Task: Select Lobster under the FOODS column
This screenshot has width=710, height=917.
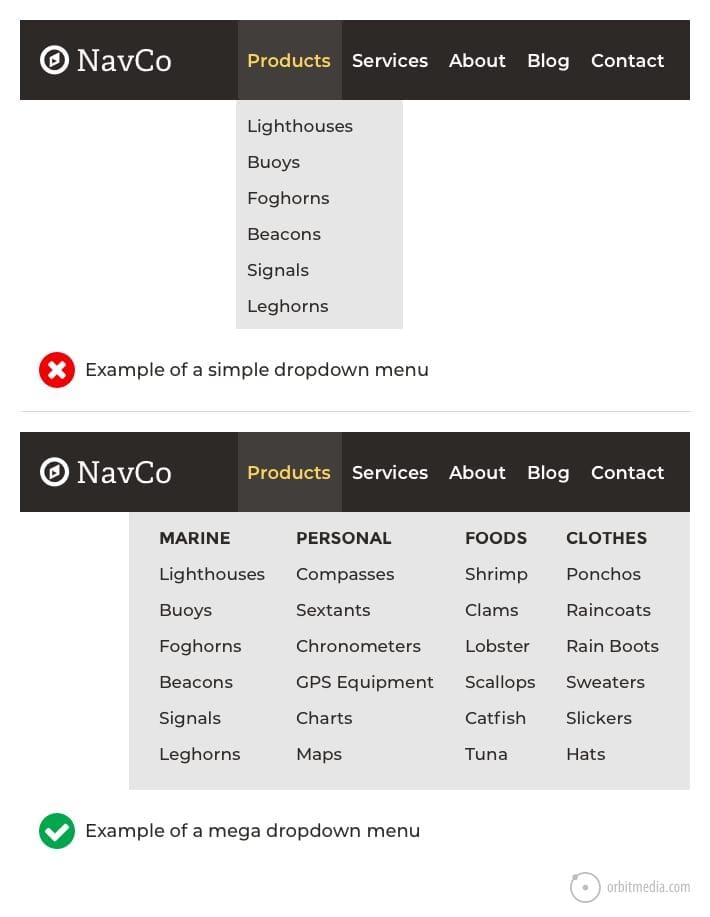Action: click(x=497, y=646)
